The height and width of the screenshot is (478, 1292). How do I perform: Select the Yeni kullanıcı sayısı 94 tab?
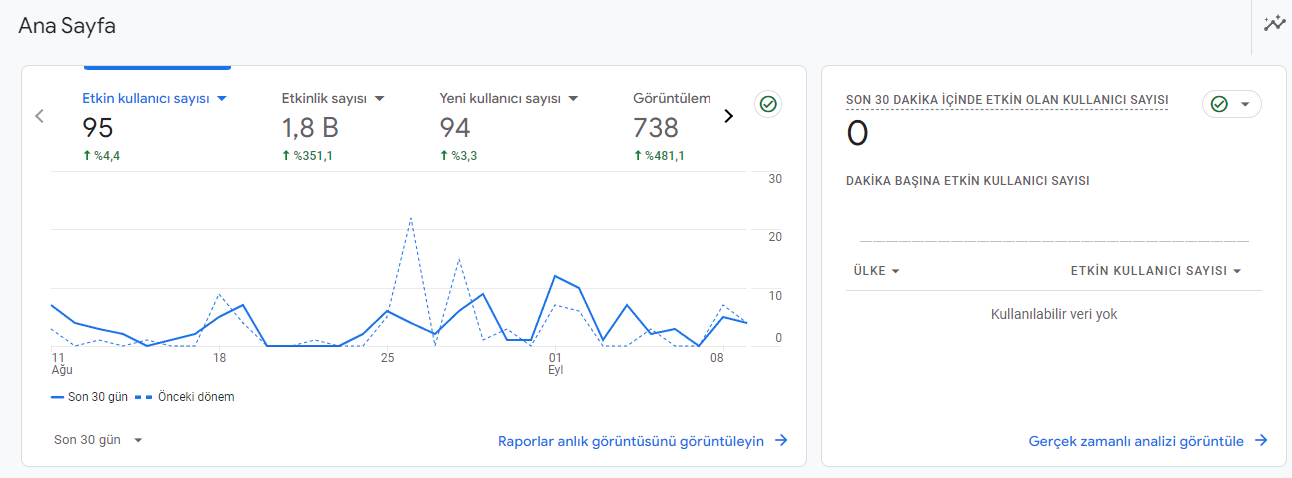[x=509, y=126]
